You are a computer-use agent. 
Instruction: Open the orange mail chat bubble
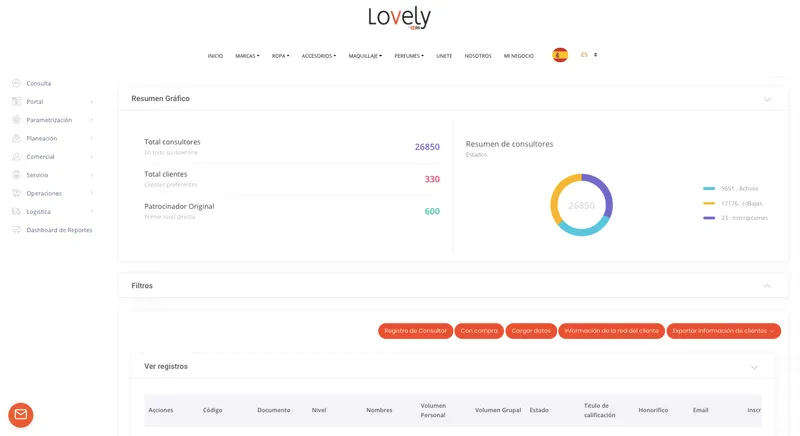coord(21,415)
